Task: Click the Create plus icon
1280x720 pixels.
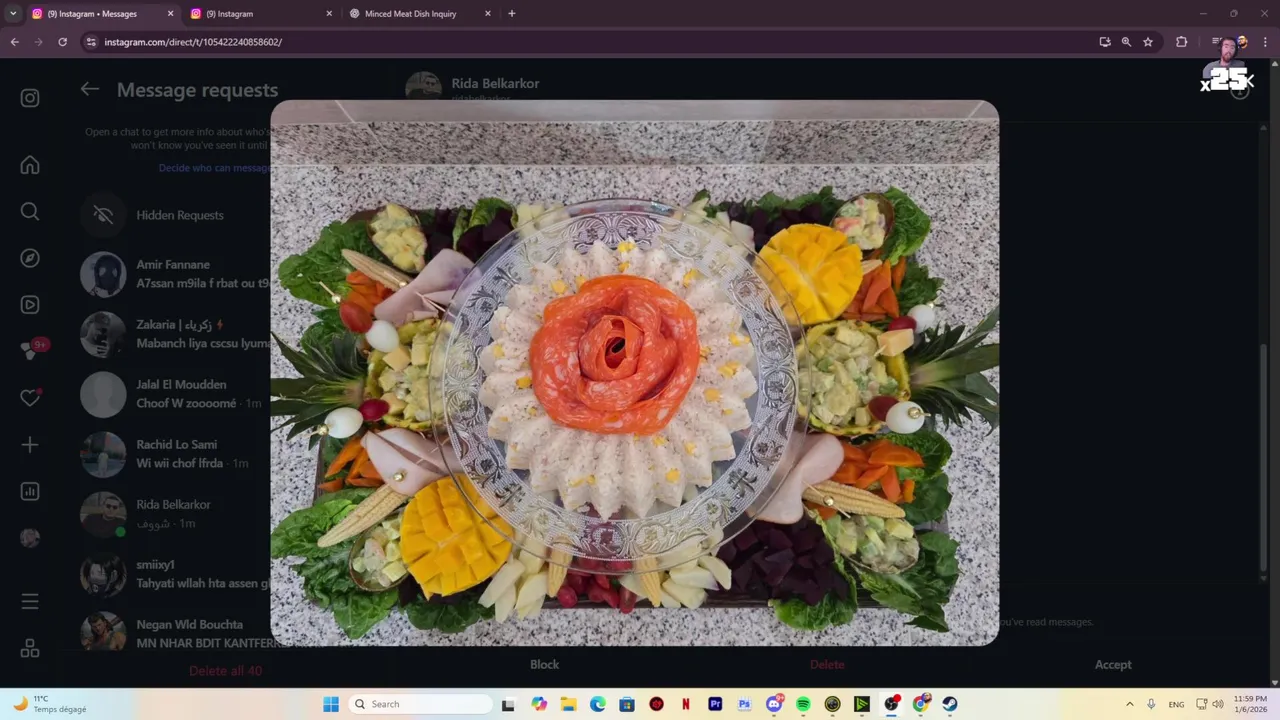Action: point(30,445)
